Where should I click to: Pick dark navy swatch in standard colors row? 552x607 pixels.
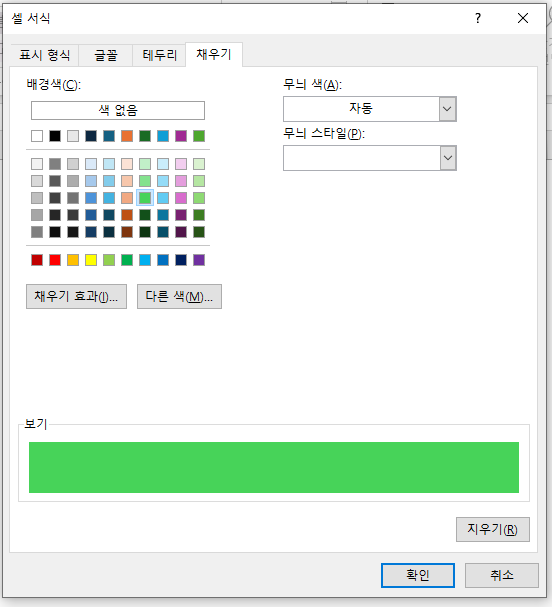pyautogui.click(x=181, y=260)
